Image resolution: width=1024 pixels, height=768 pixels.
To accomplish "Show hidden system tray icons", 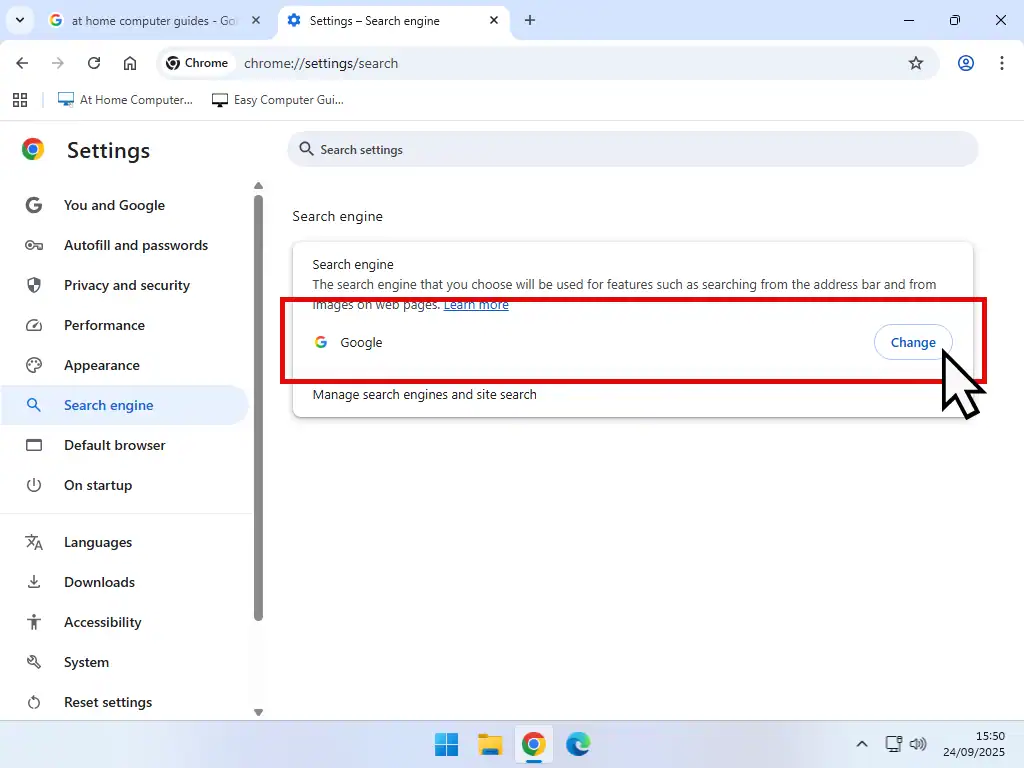I will coord(862,744).
